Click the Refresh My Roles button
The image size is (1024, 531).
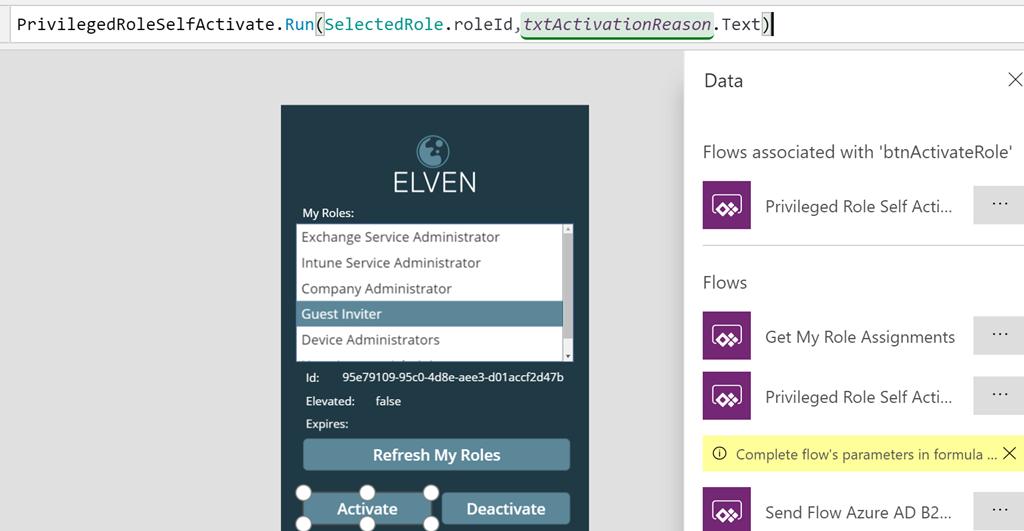click(x=436, y=455)
